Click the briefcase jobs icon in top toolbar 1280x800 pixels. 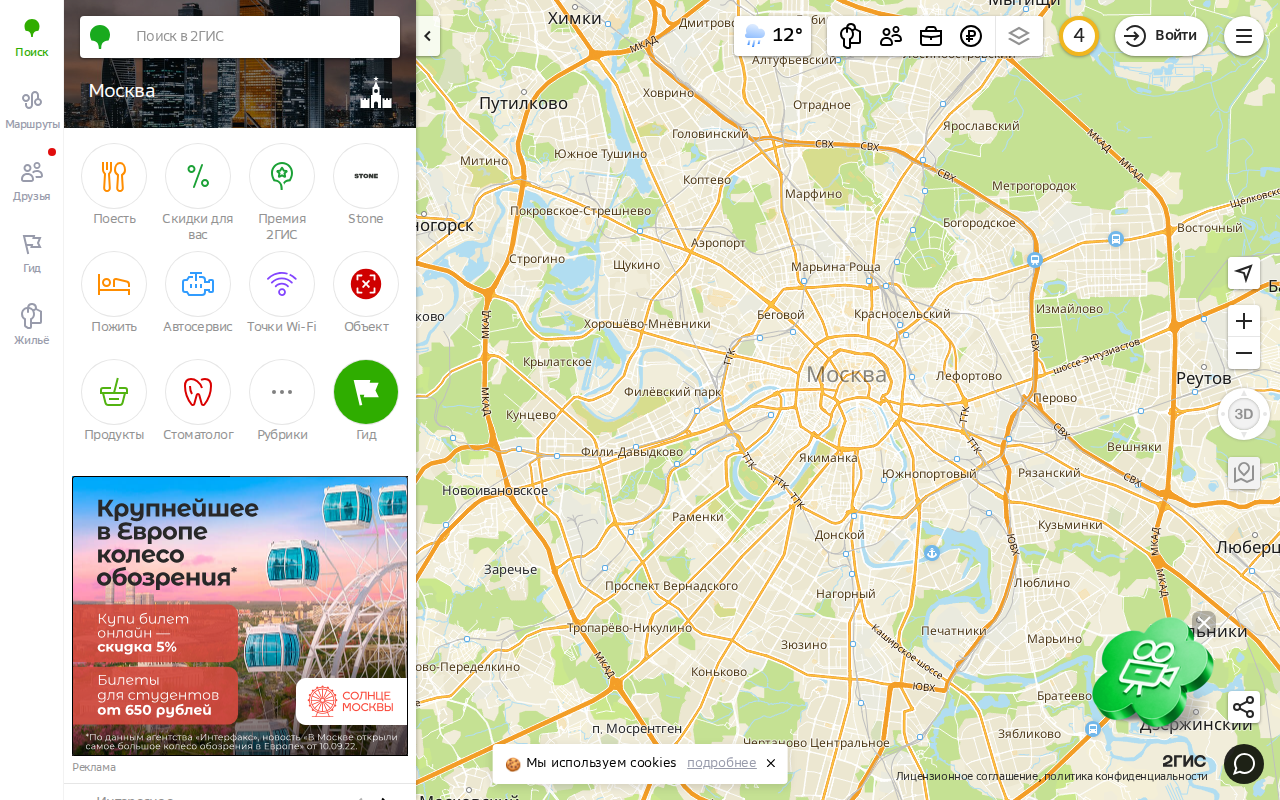pos(931,36)
